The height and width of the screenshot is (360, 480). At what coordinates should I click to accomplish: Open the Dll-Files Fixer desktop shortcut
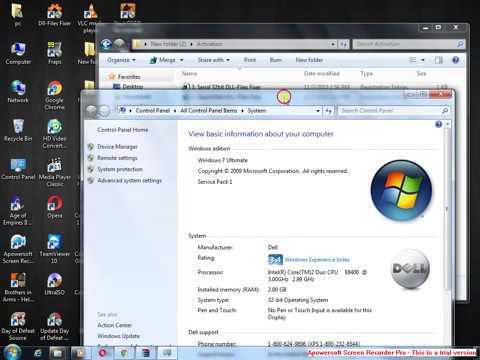click(55, 15)
